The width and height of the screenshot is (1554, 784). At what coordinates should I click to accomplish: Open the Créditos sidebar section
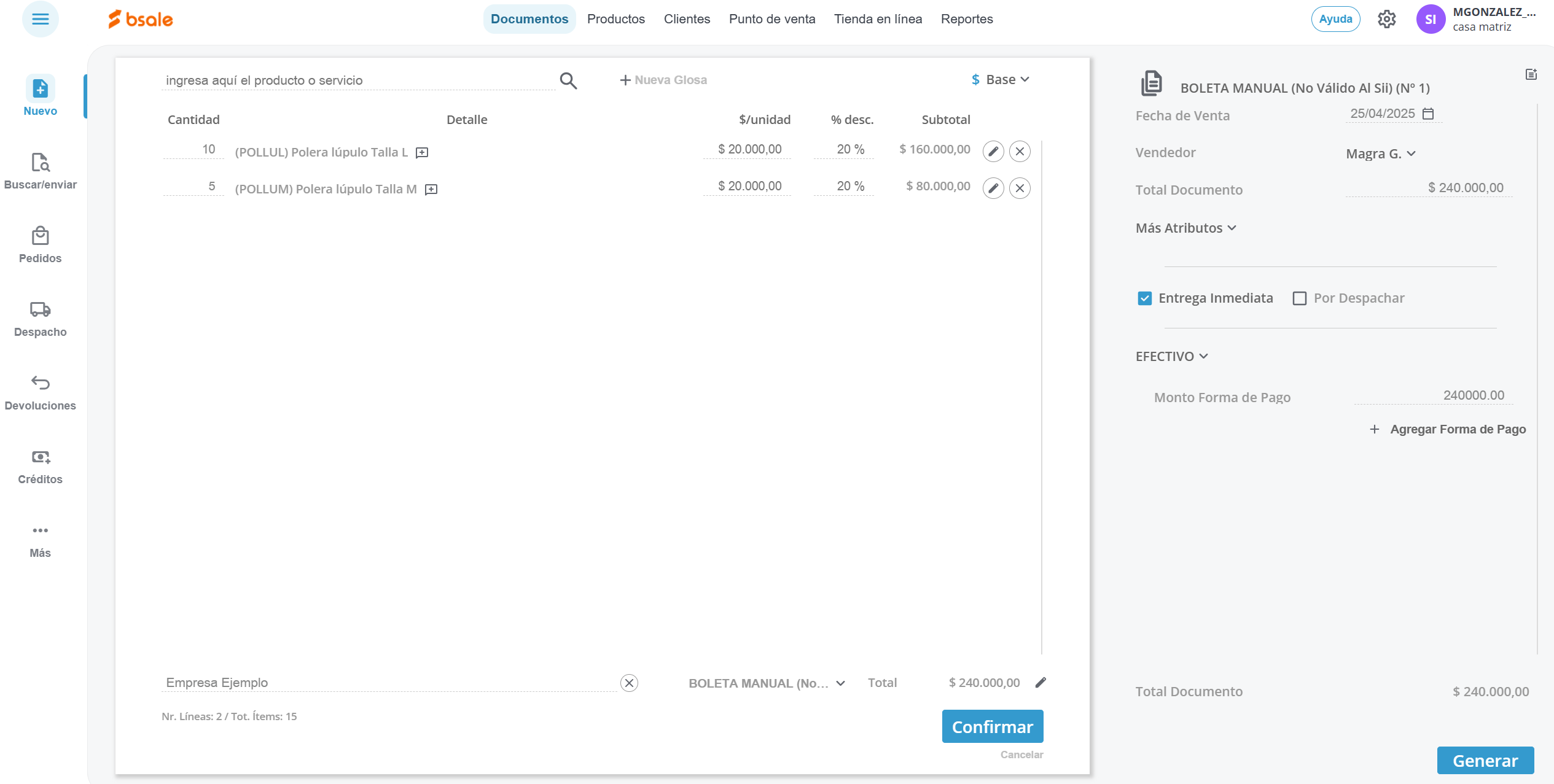click(40, 467)
